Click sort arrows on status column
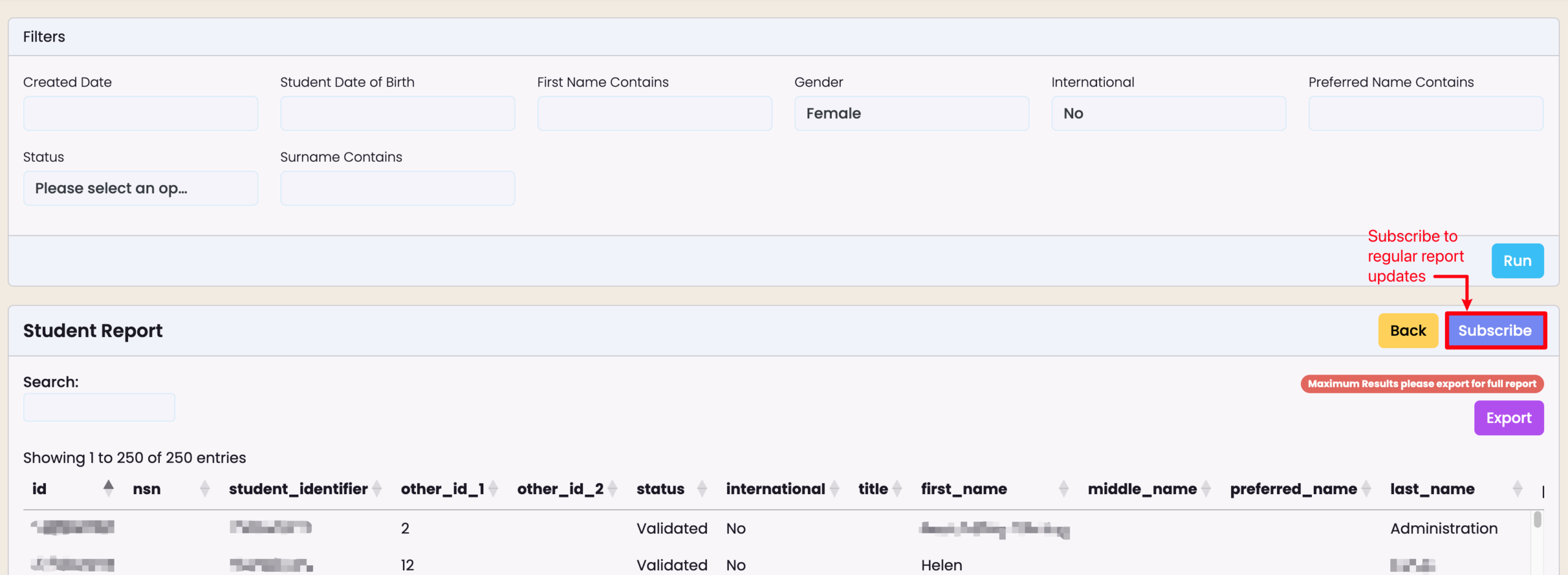The height and width of the screenshot is (575, 1568). pyautogui.click(x=702, y=489)
